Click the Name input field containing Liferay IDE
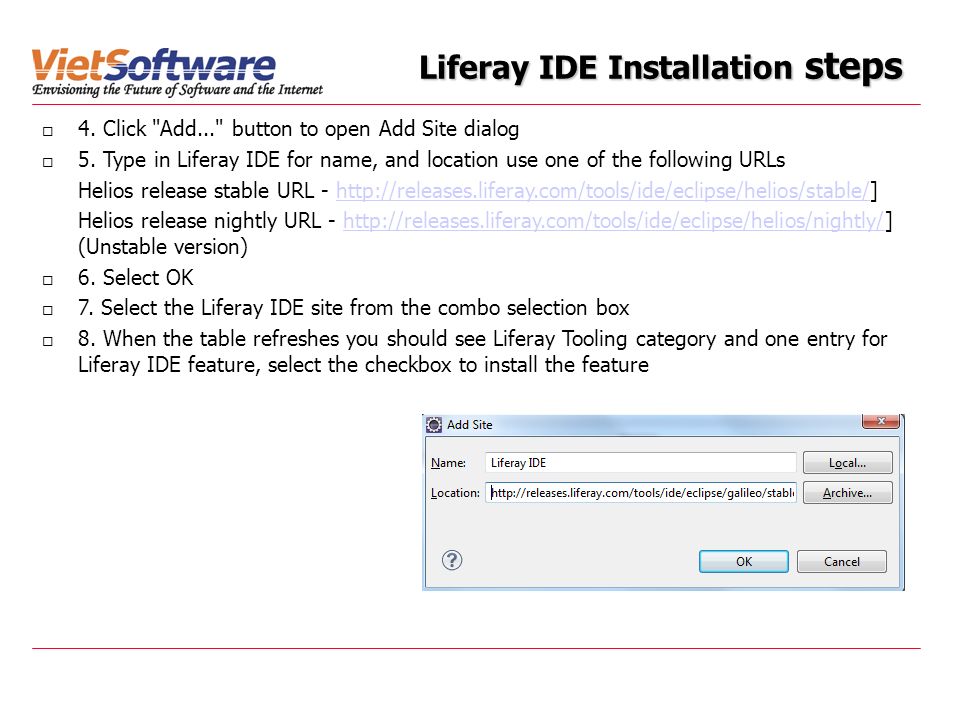This screenshot has height=720, width=960. tap(640, 463)
